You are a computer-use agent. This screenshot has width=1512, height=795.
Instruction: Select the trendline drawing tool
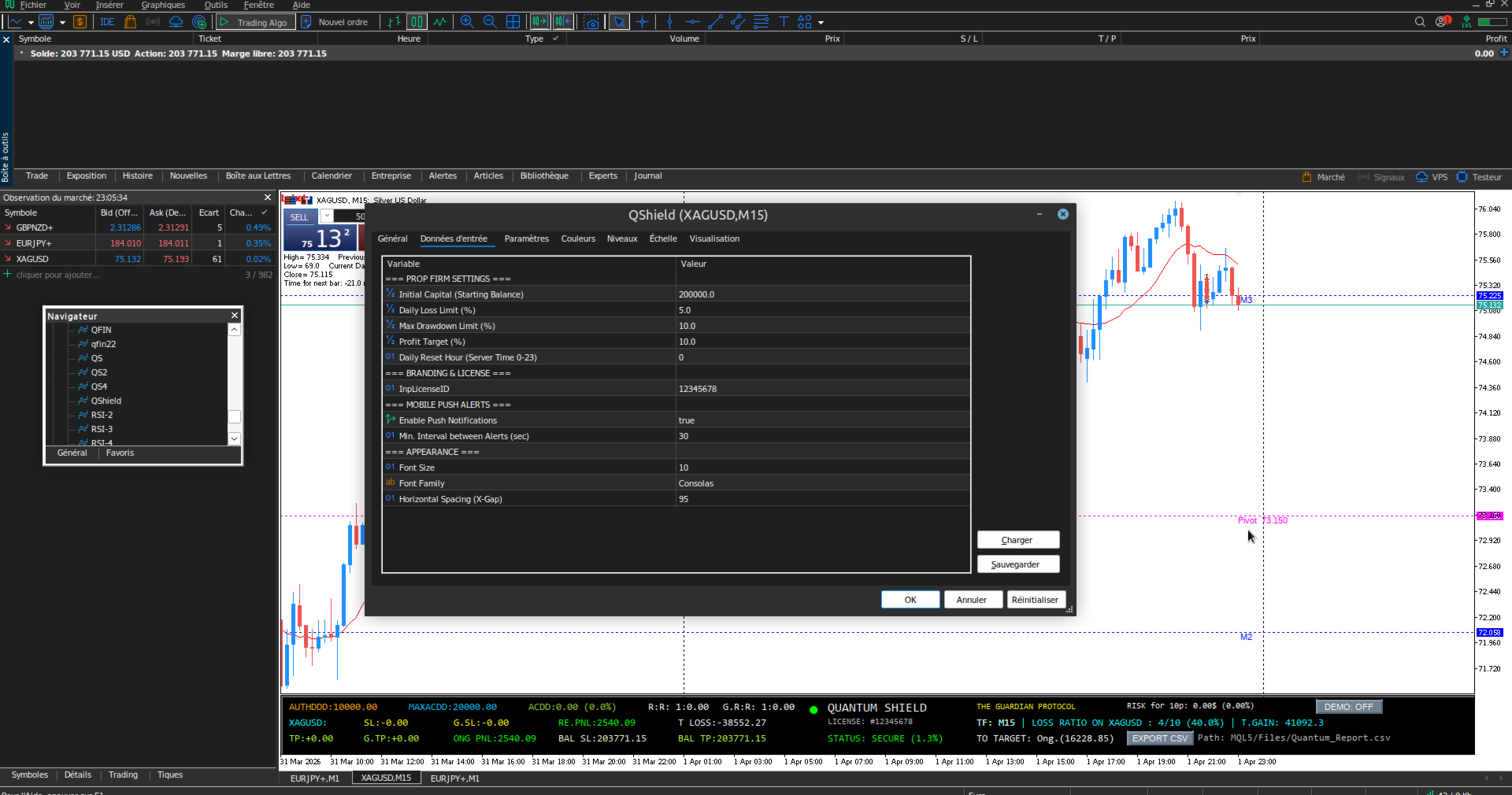pyautogui.click(x=715, y=22)
